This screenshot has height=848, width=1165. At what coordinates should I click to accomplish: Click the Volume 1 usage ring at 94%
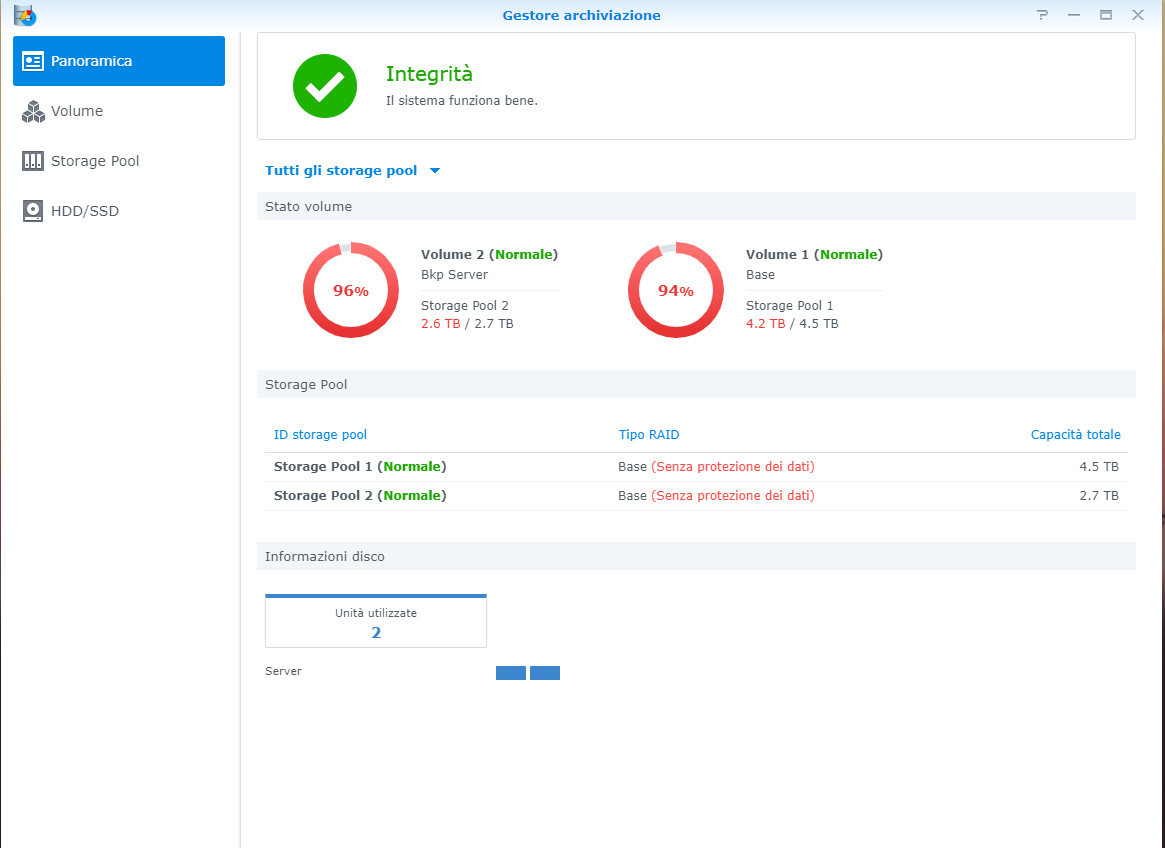[675, 290]
